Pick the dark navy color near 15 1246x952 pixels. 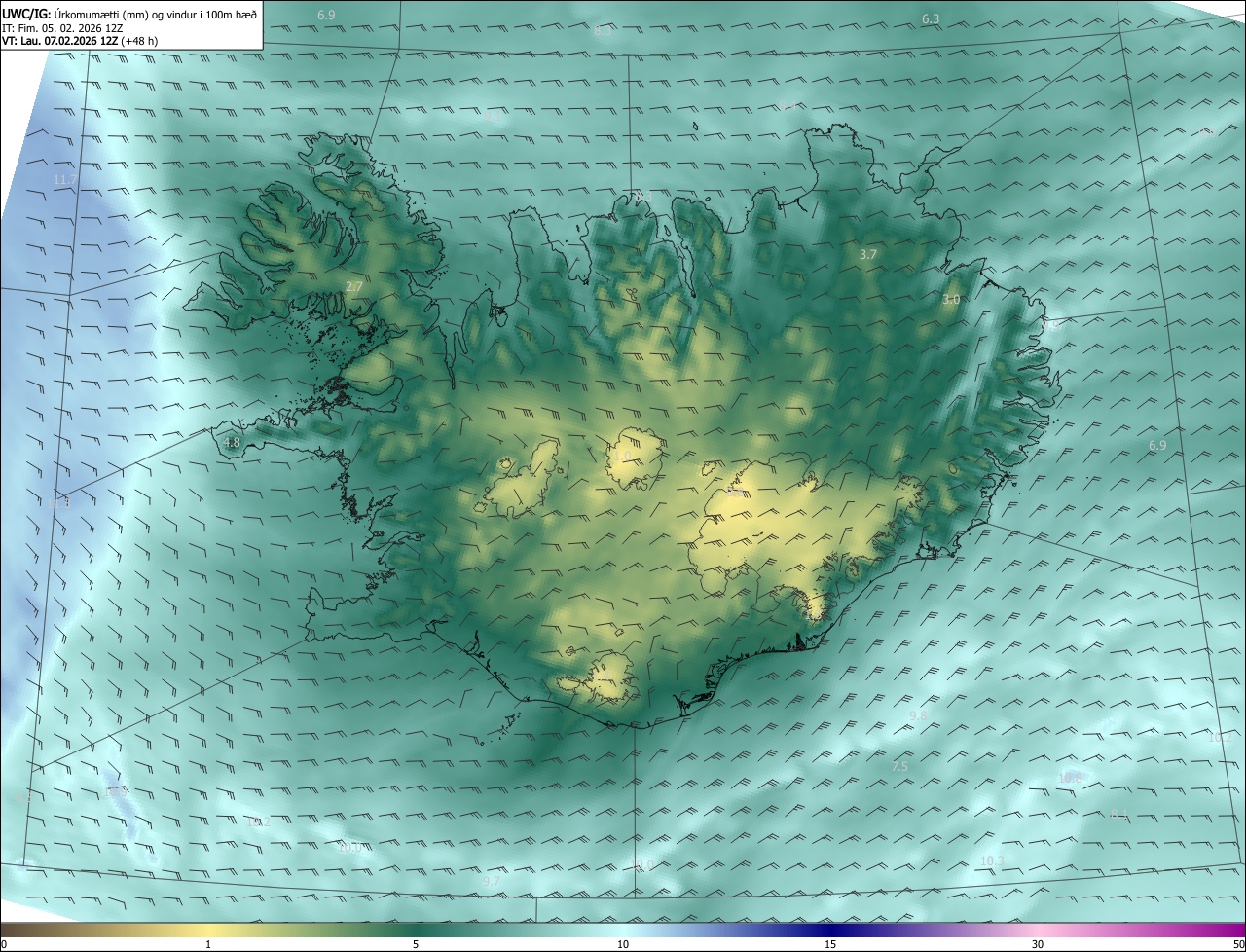point(830,930)
